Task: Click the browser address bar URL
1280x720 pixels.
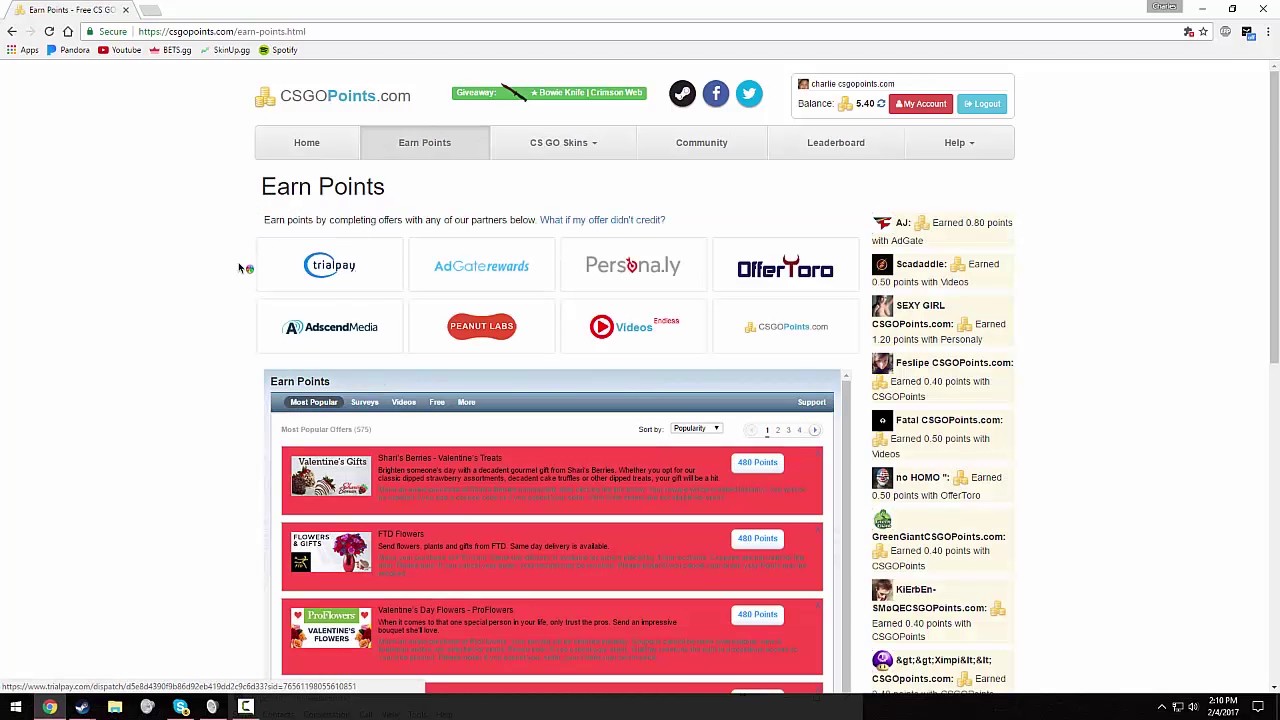Action: click(x=222, y=32)
